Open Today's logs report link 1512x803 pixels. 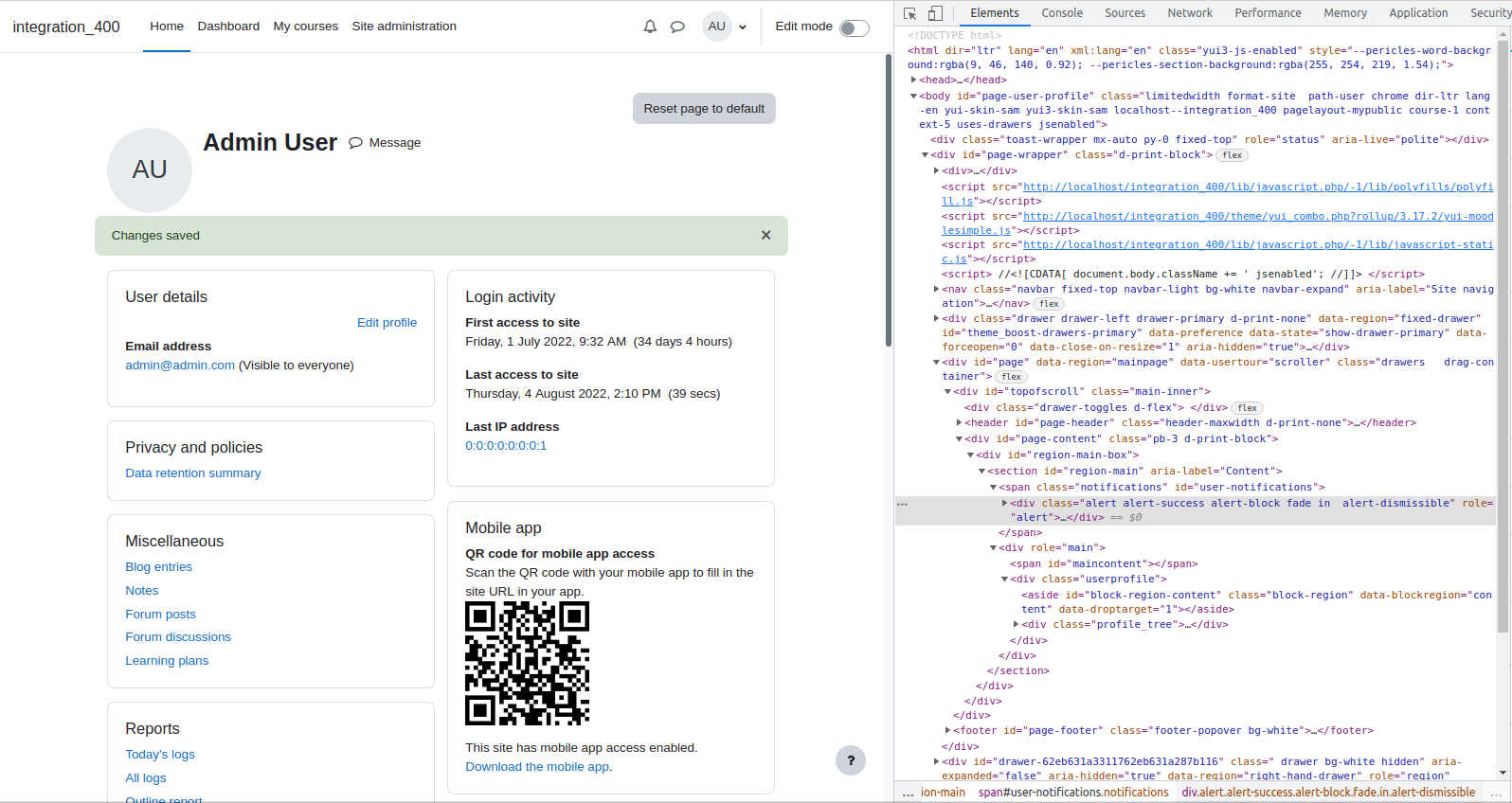(x=160, y=755)
